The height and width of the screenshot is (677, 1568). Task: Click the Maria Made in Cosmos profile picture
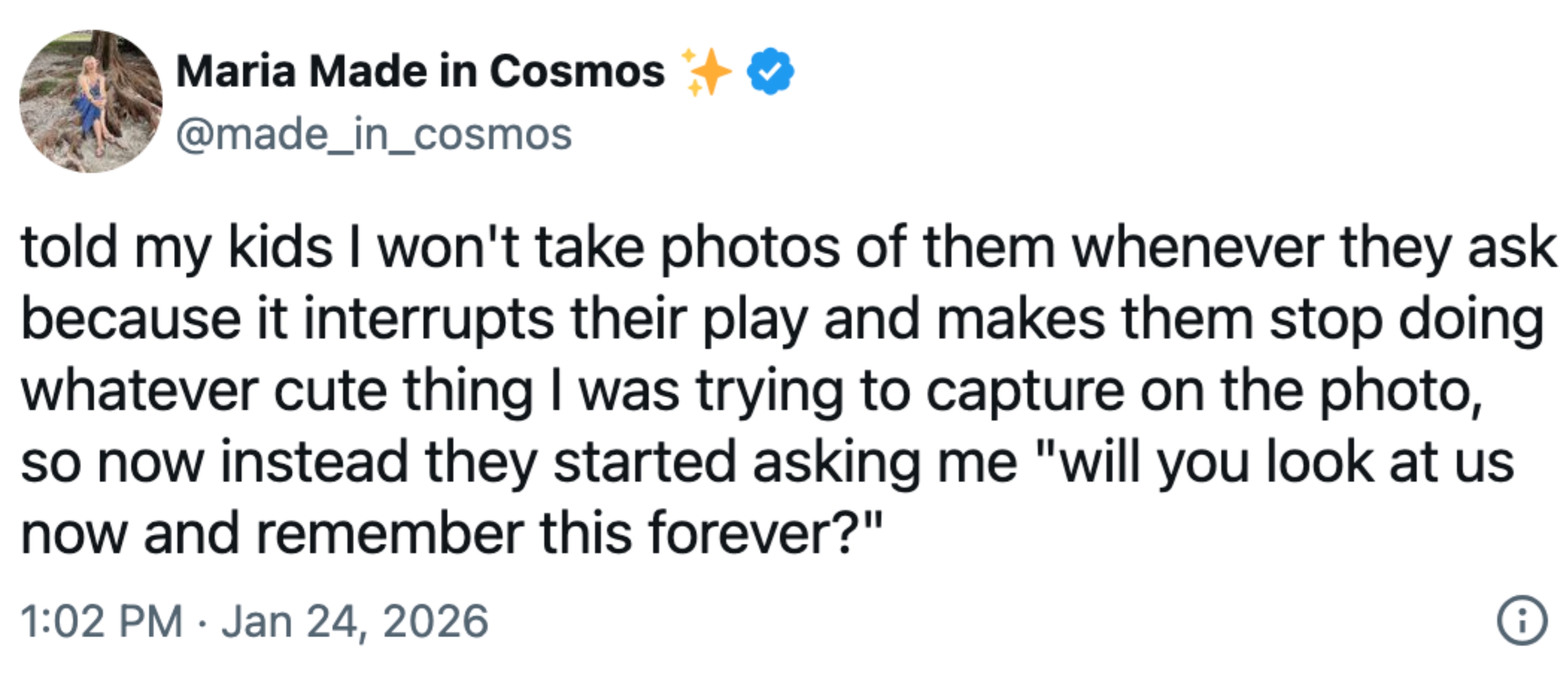tap(91, 101)
